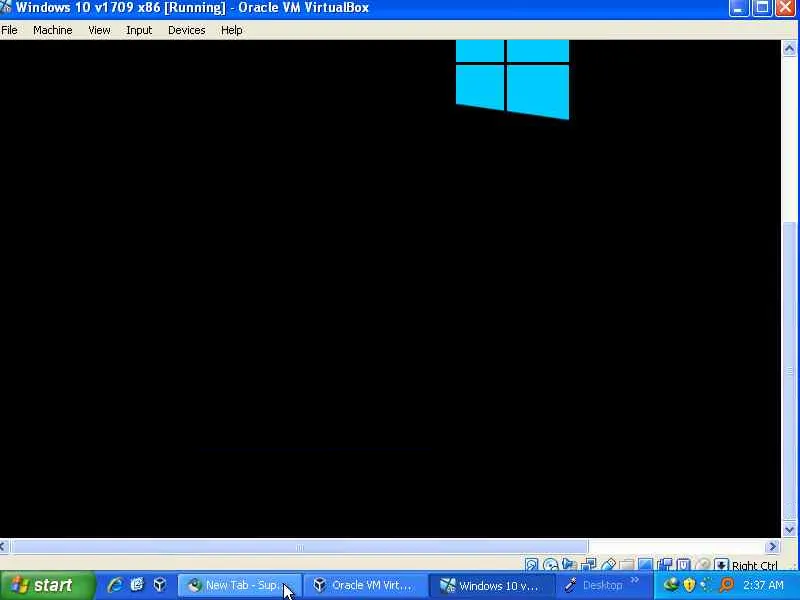Image resolution: width=800 pixels, height=600 pixels.
Task: Click the keyboard capture arrow icon
Action: 721,564
